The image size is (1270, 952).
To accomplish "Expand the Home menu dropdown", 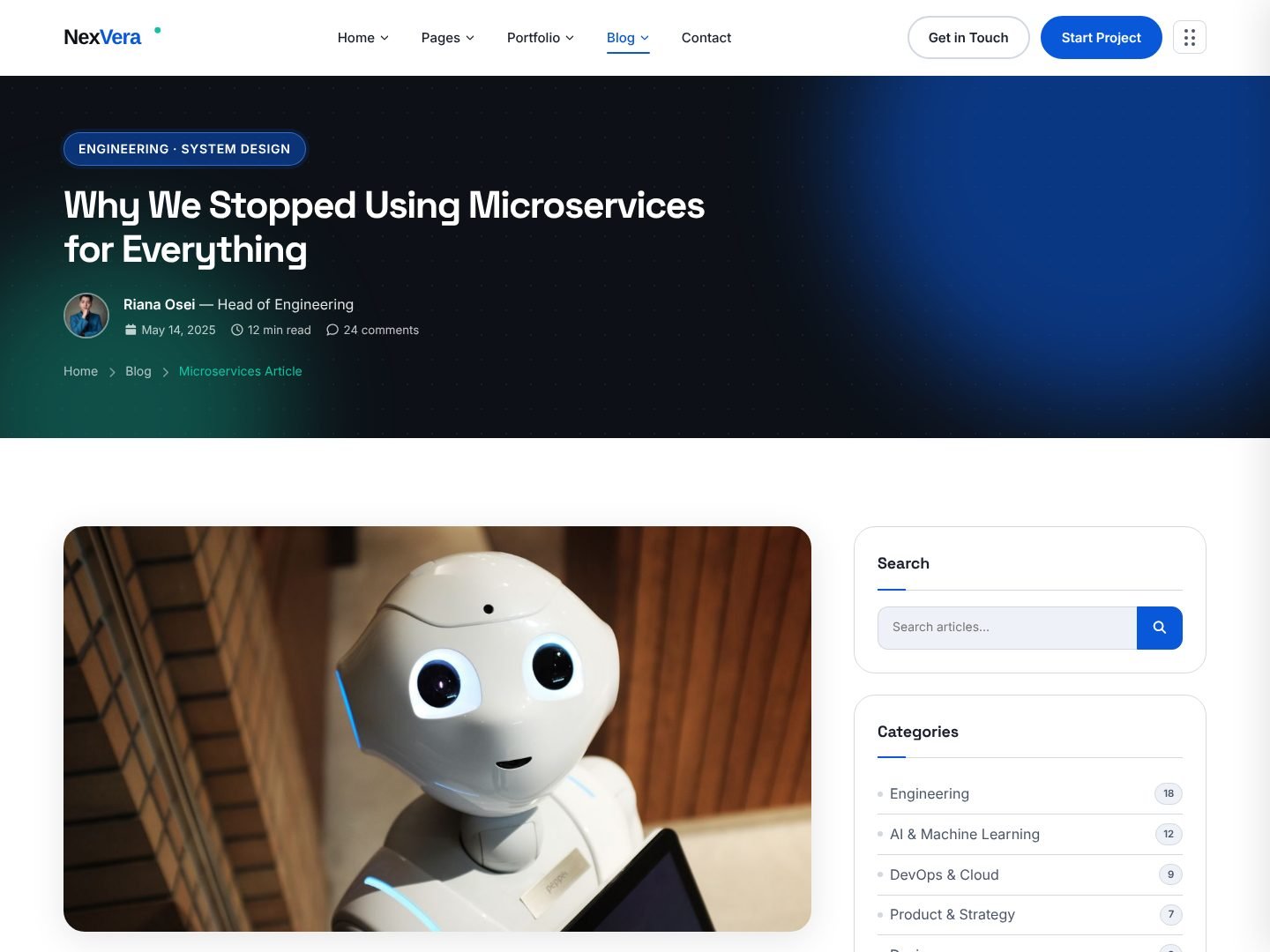I will pyautogui.click(x=363, y=38).
